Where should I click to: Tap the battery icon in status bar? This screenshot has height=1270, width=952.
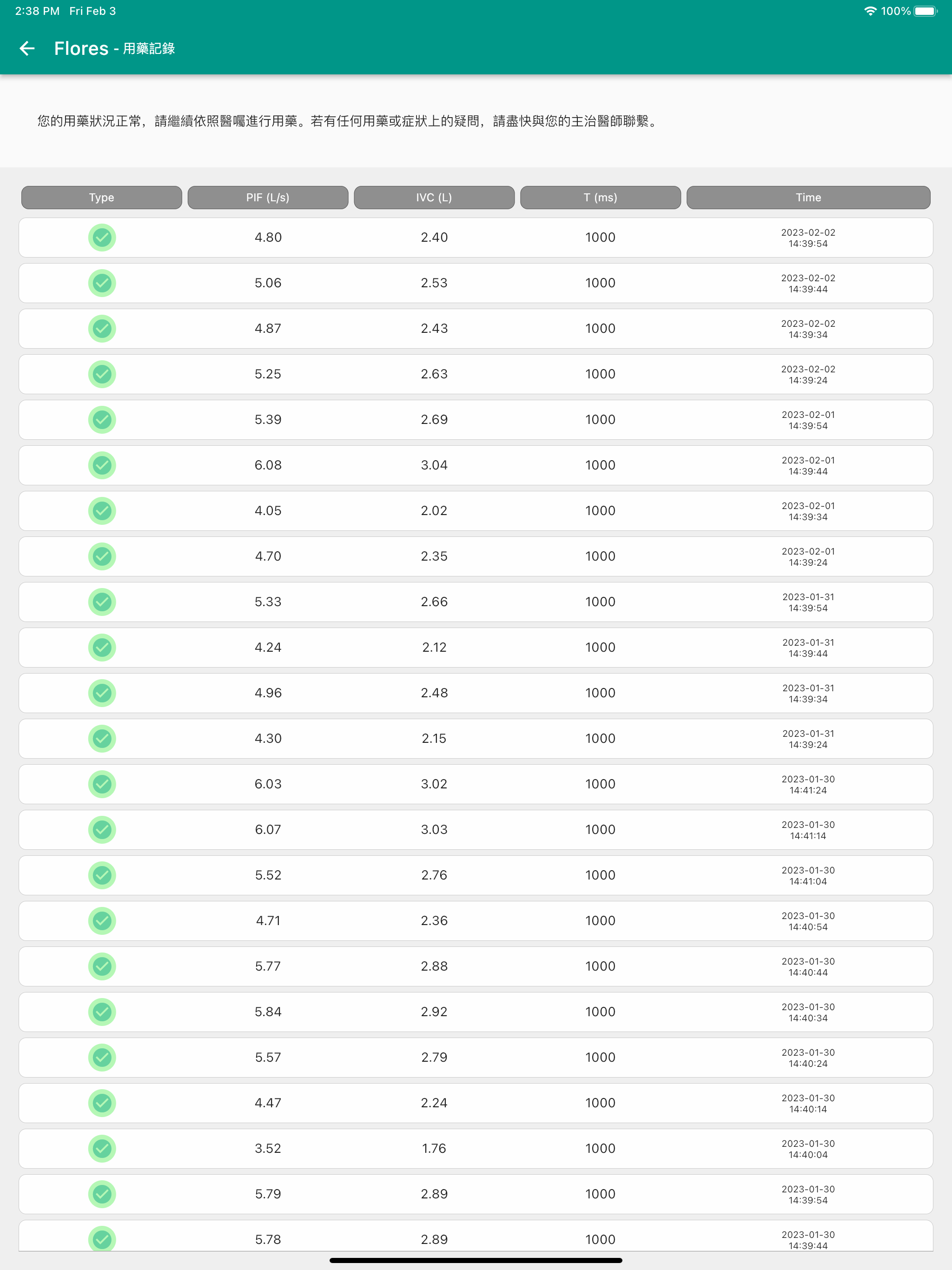pos(925,11)
